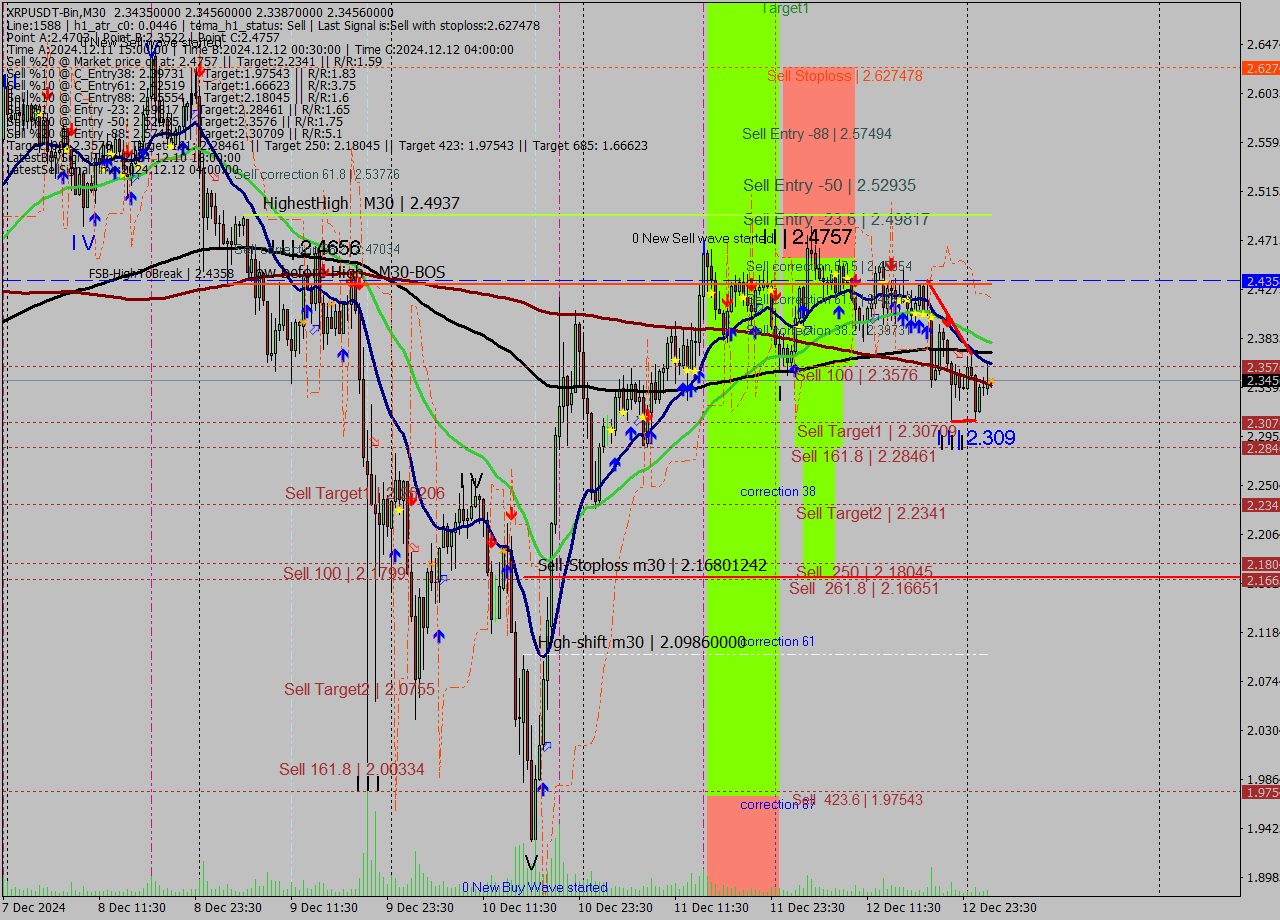Select the '0 New Sell wave started' annotation
This screenshot has width=1280, height=920.
point(704,239)
